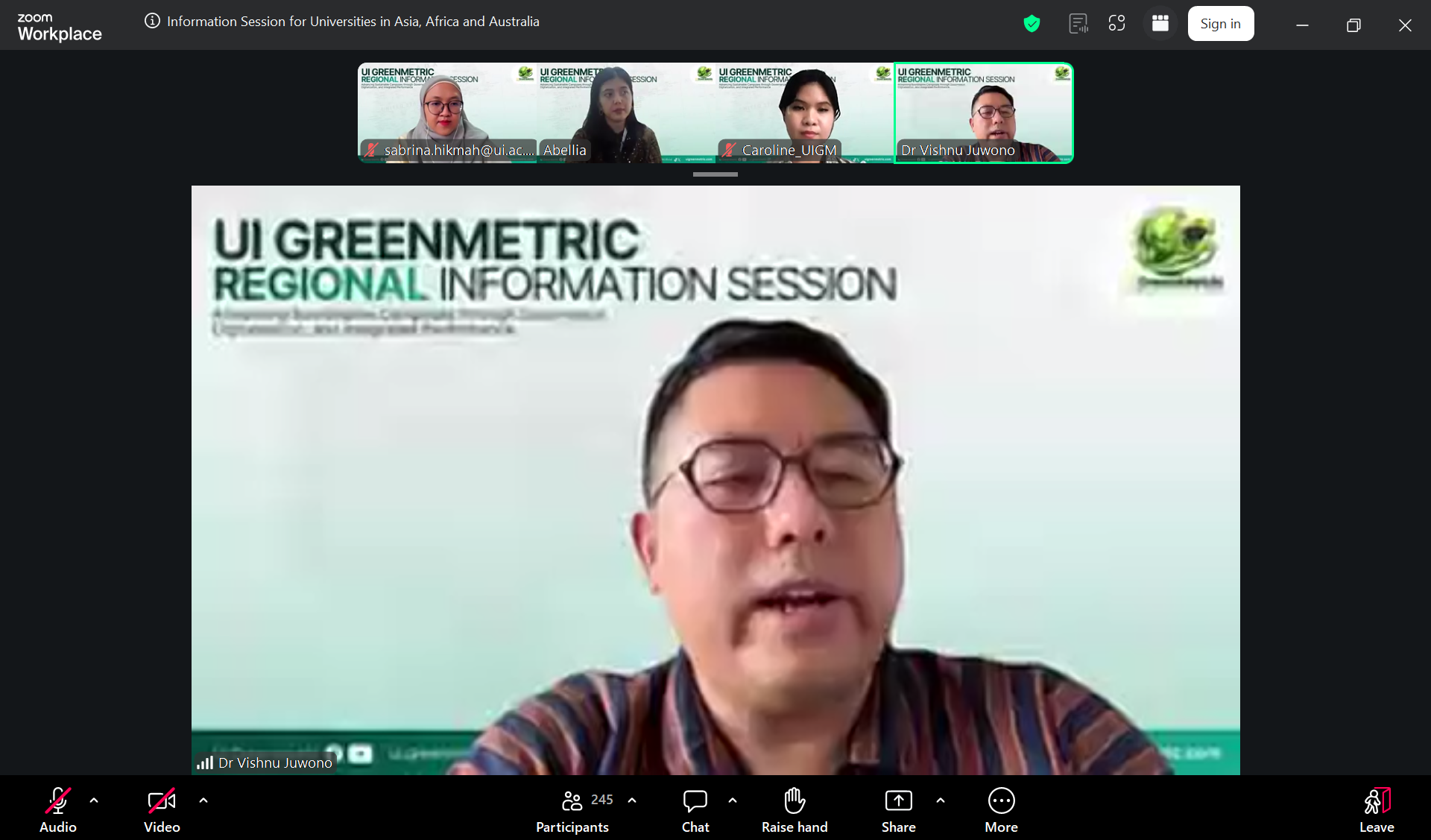Screen dimensions: 1431x840
Task: Click the Leave meeting button
Action: tap(1377, 810)
